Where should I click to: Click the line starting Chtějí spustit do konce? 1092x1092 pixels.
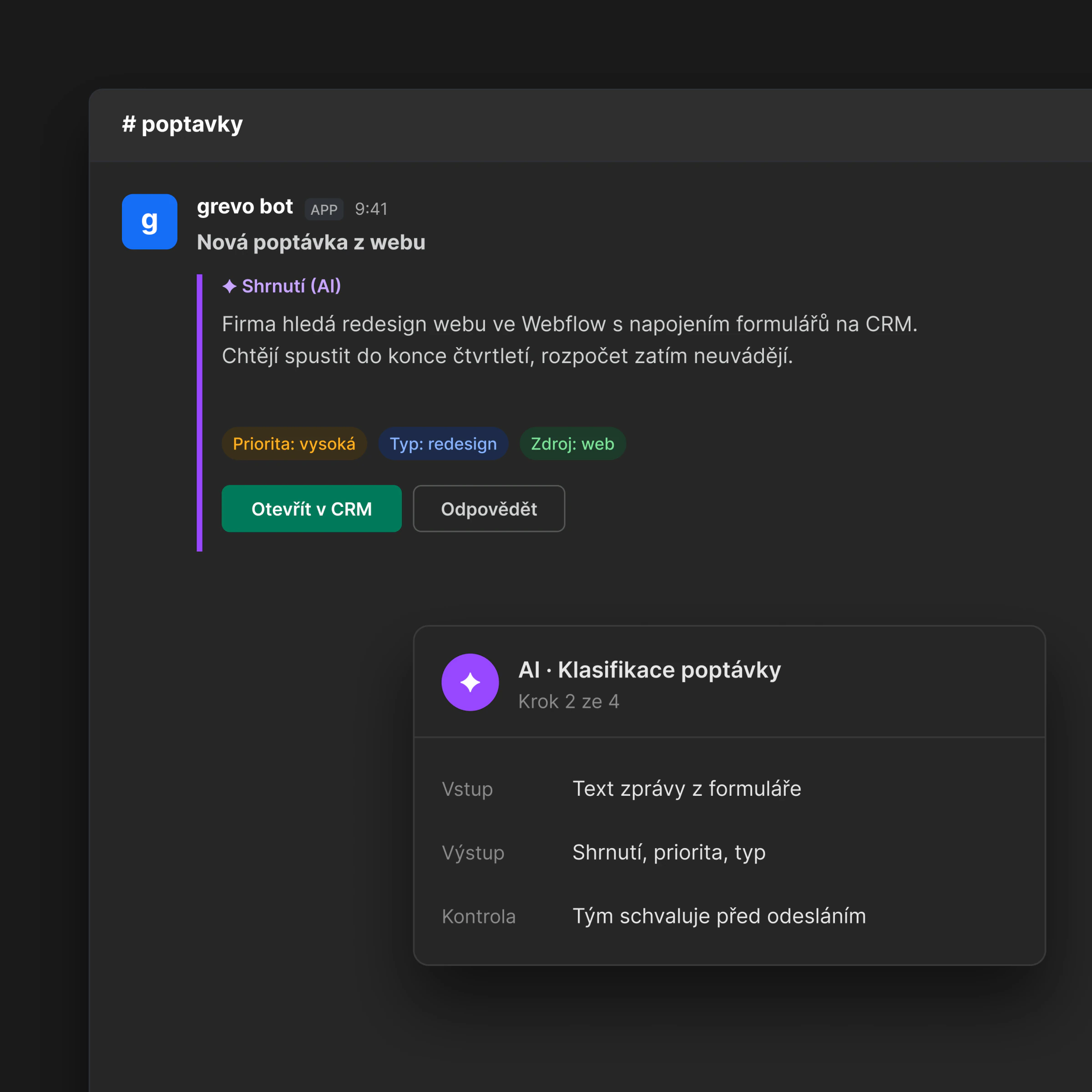pyautogui.click(x=507, y=356)
